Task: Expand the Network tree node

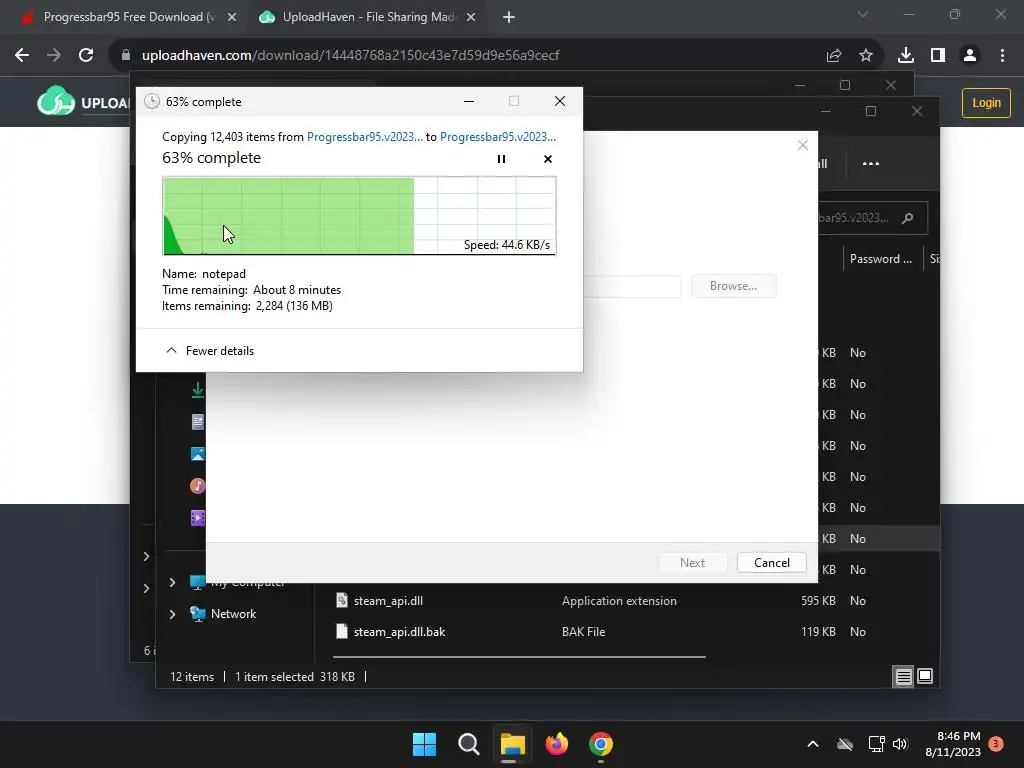Action: 172,614
